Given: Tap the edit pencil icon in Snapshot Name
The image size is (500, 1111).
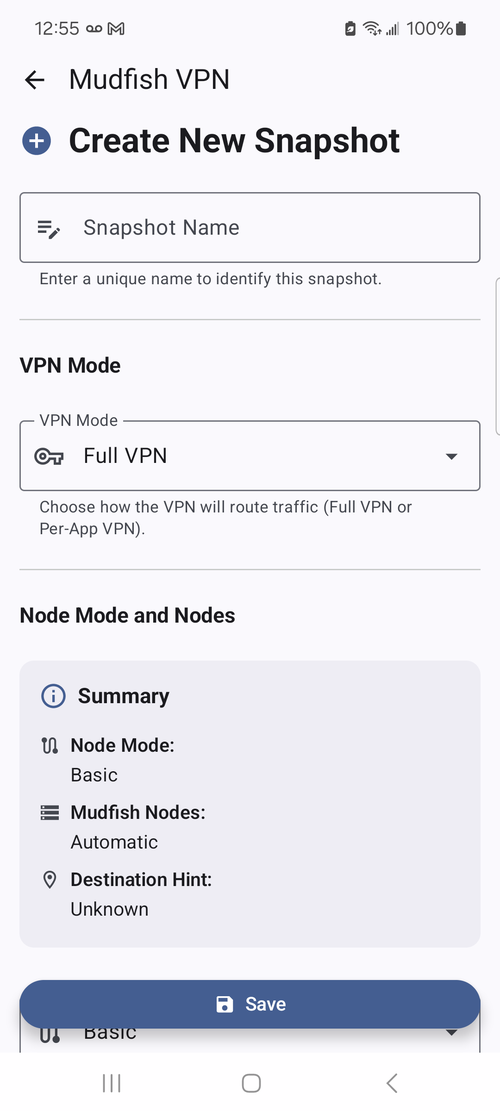Looking at the screenshot, I should (49, 228).
